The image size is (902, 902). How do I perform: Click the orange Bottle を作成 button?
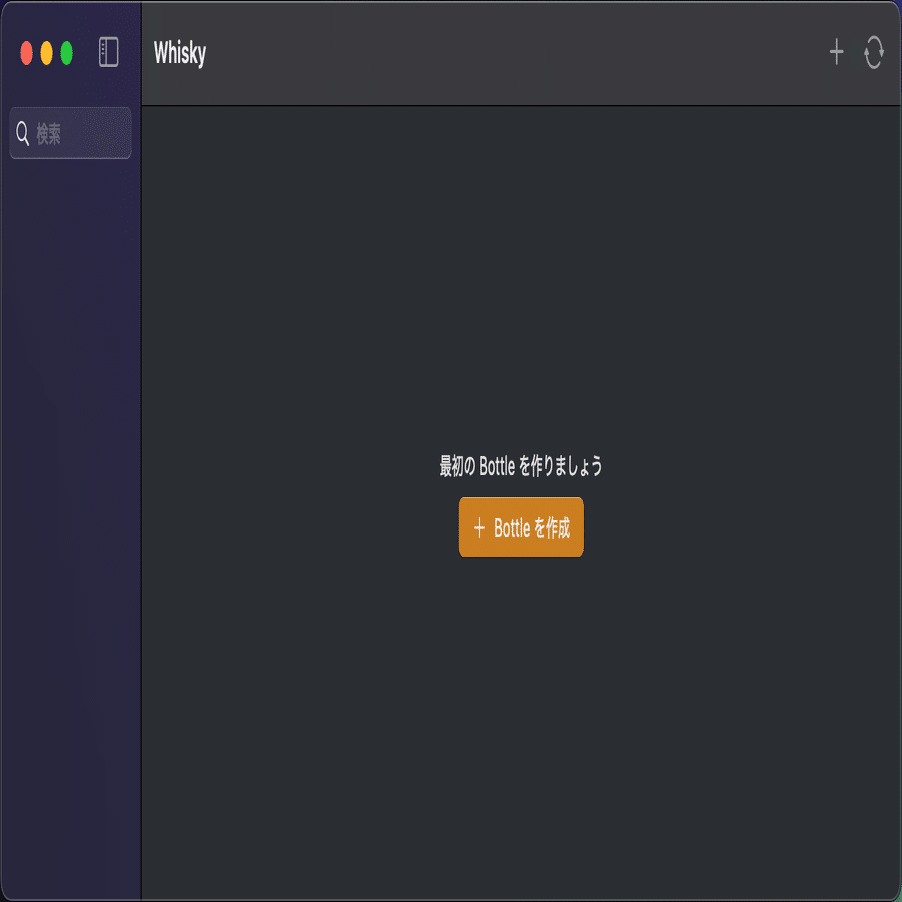[x=521, y=527]
